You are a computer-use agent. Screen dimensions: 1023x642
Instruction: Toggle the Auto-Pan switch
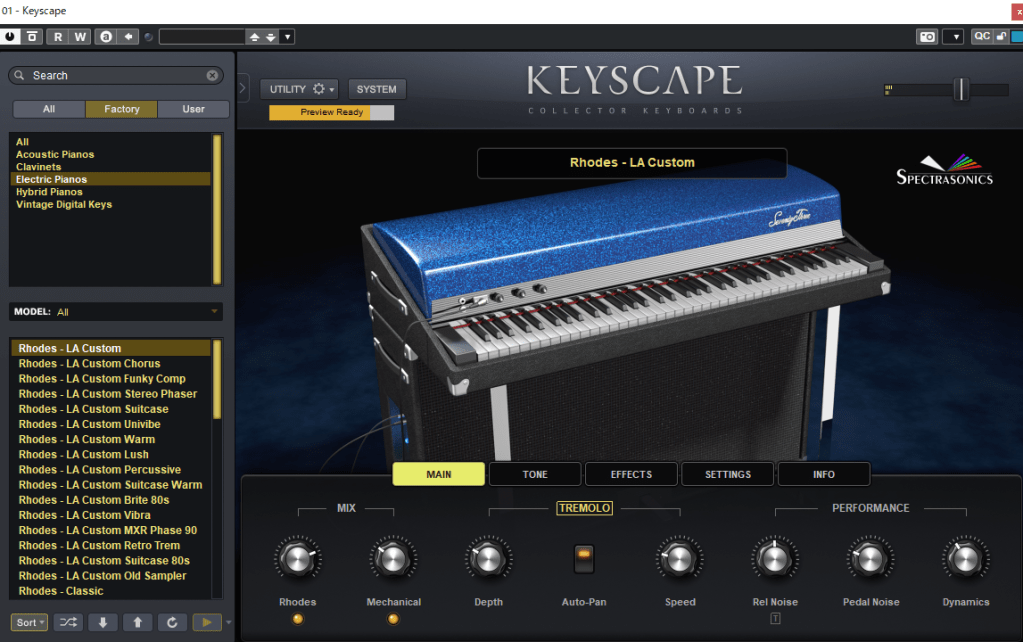pyautogui.click(x=584, y=558)
